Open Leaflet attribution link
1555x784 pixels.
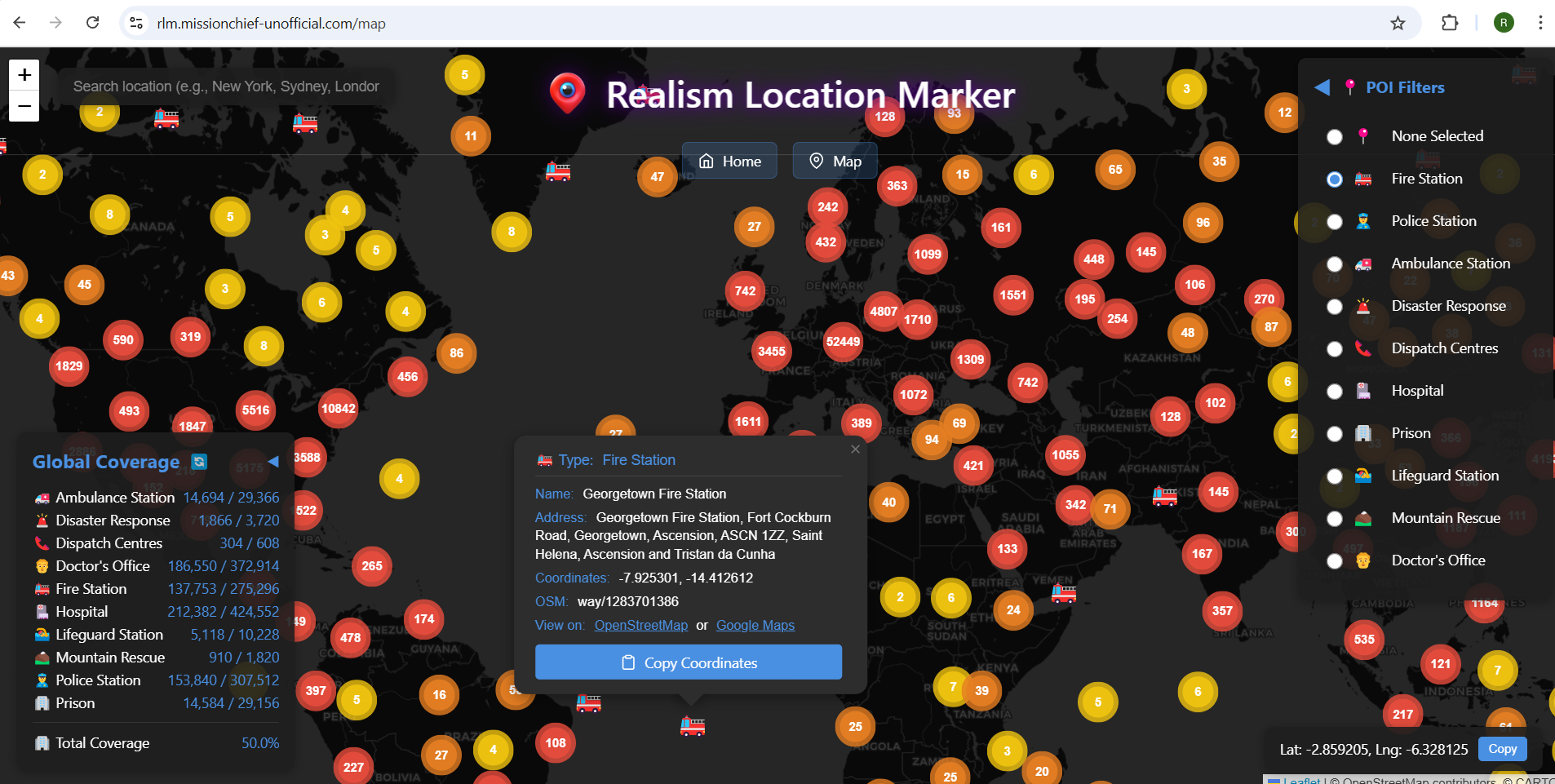click(x=1302, y=781)
